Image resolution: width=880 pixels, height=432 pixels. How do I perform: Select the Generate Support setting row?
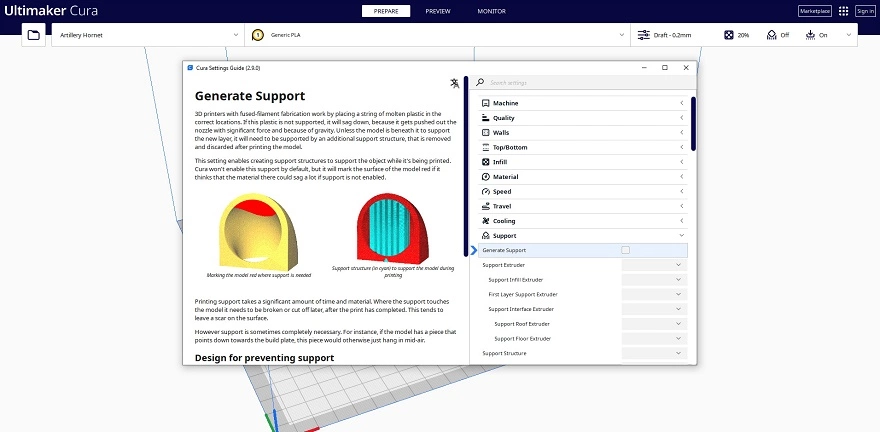point(583,250)
